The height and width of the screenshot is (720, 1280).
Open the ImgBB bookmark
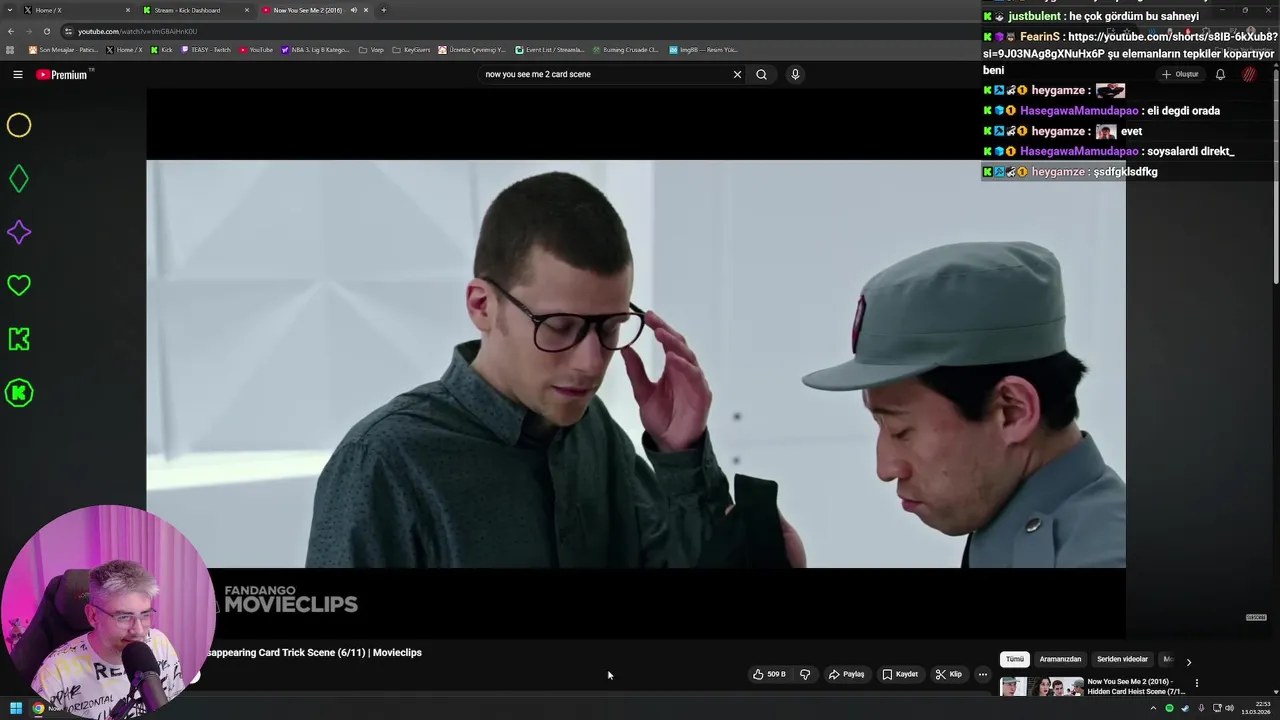coord(703,50)
